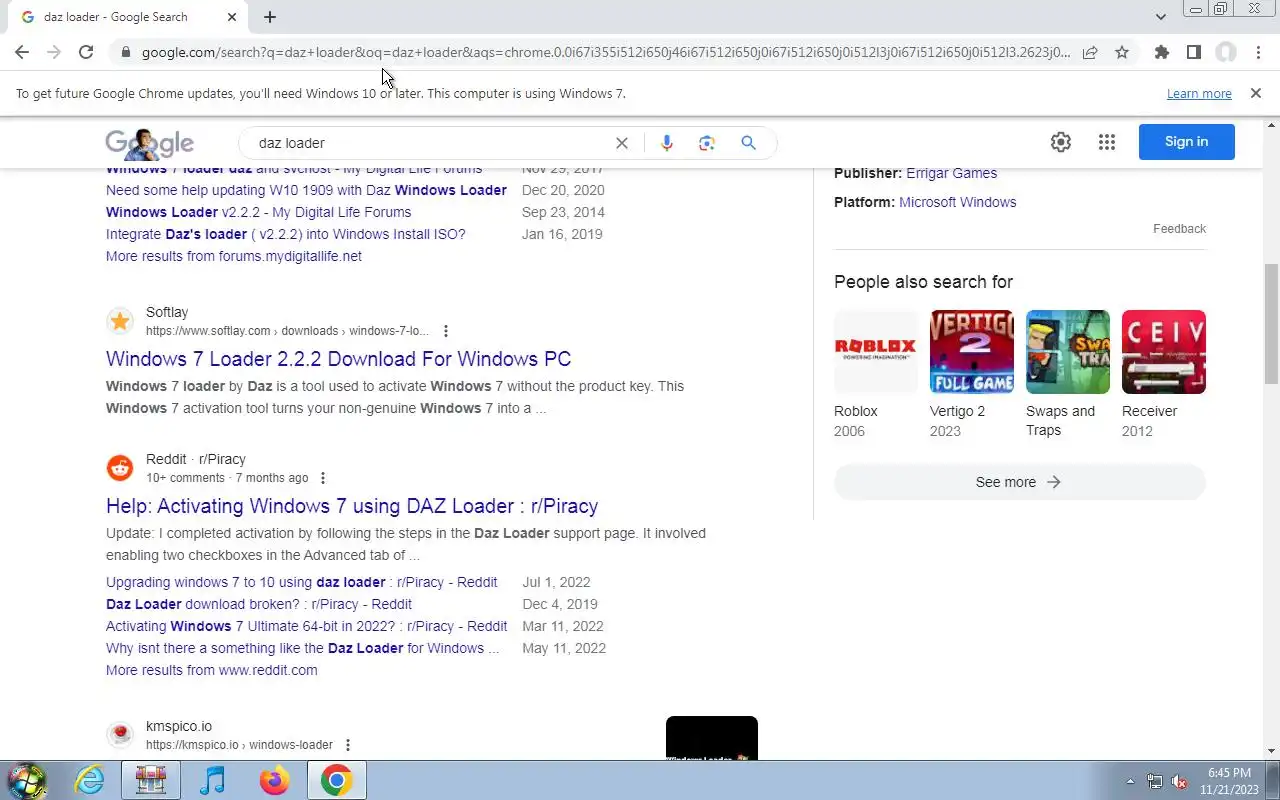Image resolution: width=1280 pixels, height=800 pixels.
Task: Open Windows 7 Loader 2.2.2 Download result
Action: pos(339,359)
